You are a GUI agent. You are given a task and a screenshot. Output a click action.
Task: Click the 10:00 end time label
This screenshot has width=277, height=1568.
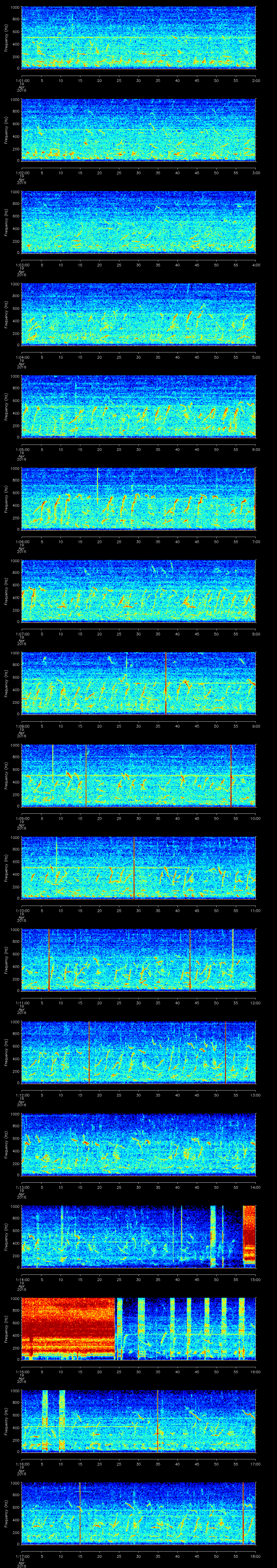click(x=256, y=818)
